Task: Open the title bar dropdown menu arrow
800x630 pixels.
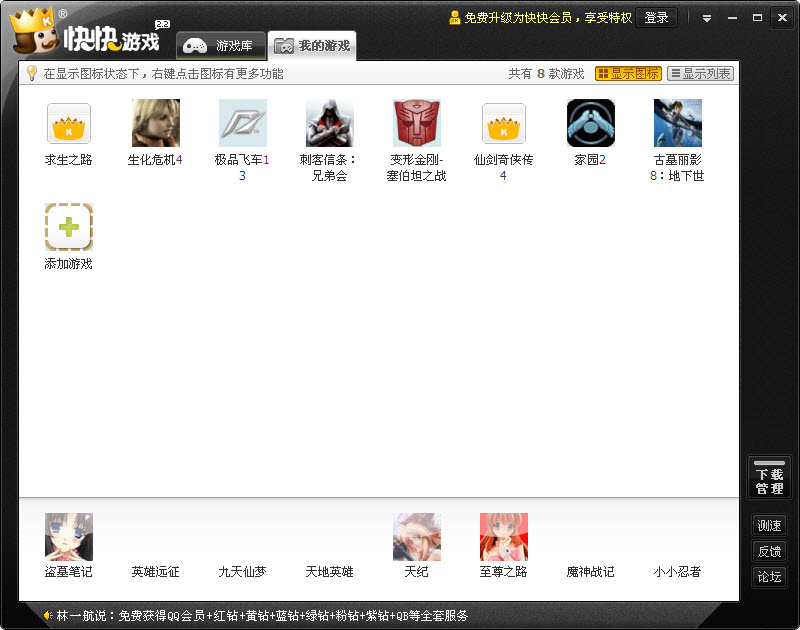Action: pyautogui.click(x=707, y=18)
